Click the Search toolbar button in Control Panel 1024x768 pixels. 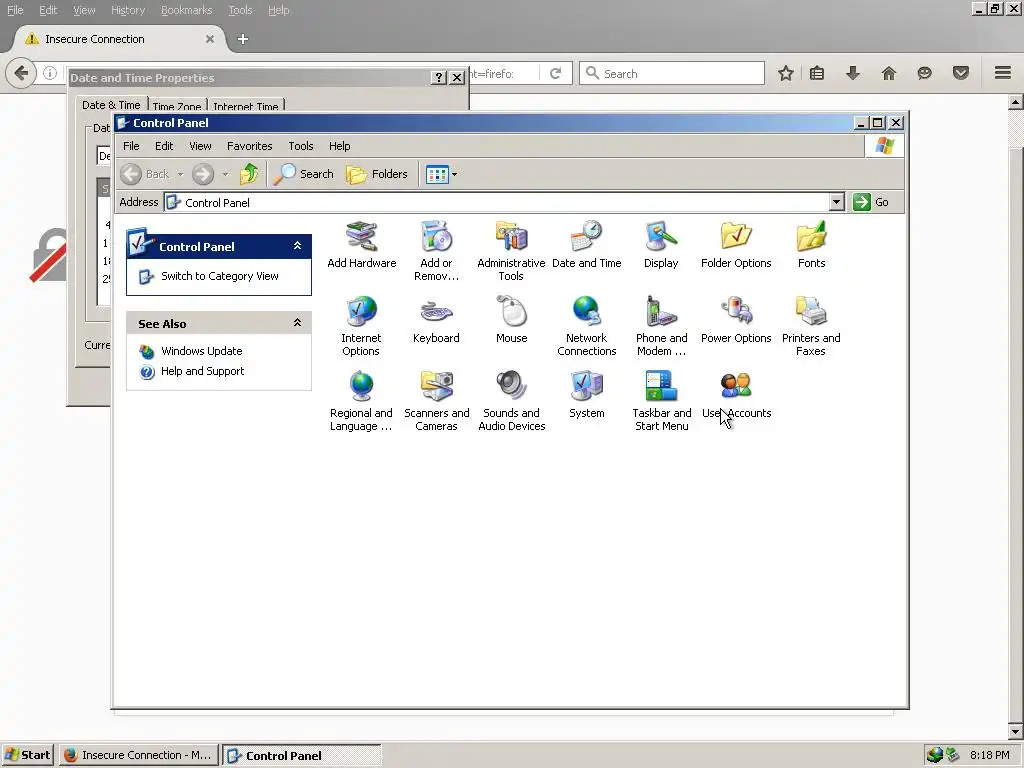pos(304,174)
